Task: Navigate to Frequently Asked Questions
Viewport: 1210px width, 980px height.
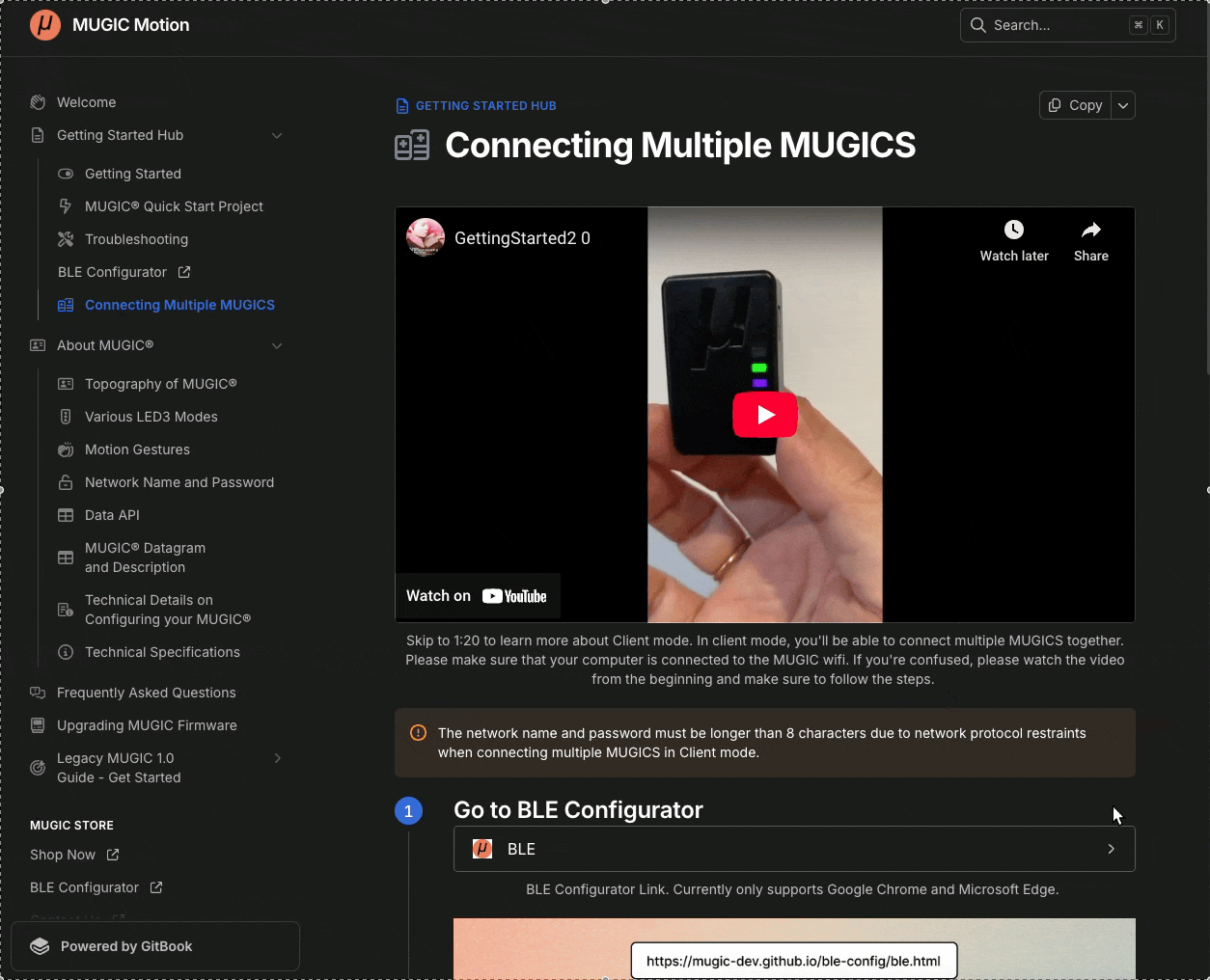Action: click(x=146, y=693)
